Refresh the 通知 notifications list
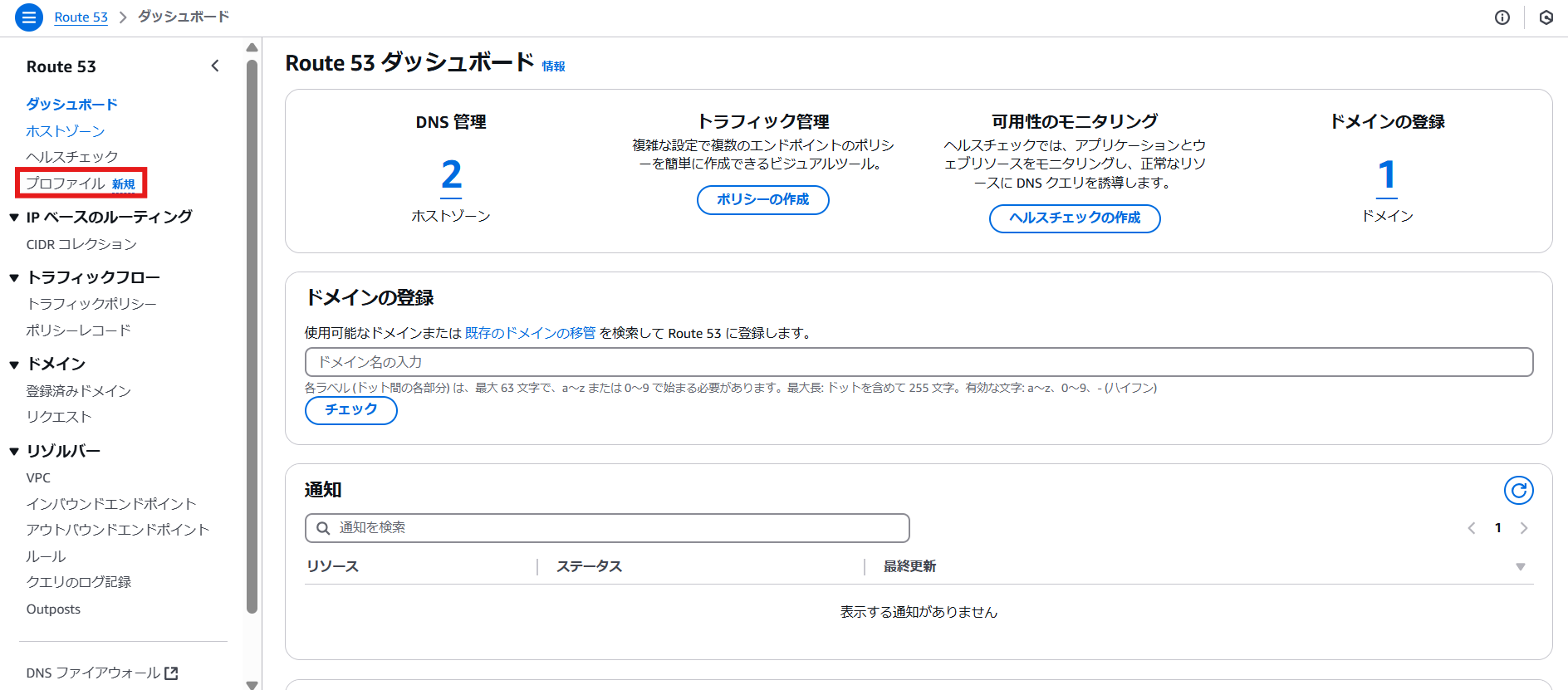 pyautogui.click(x=1519, y=491)
